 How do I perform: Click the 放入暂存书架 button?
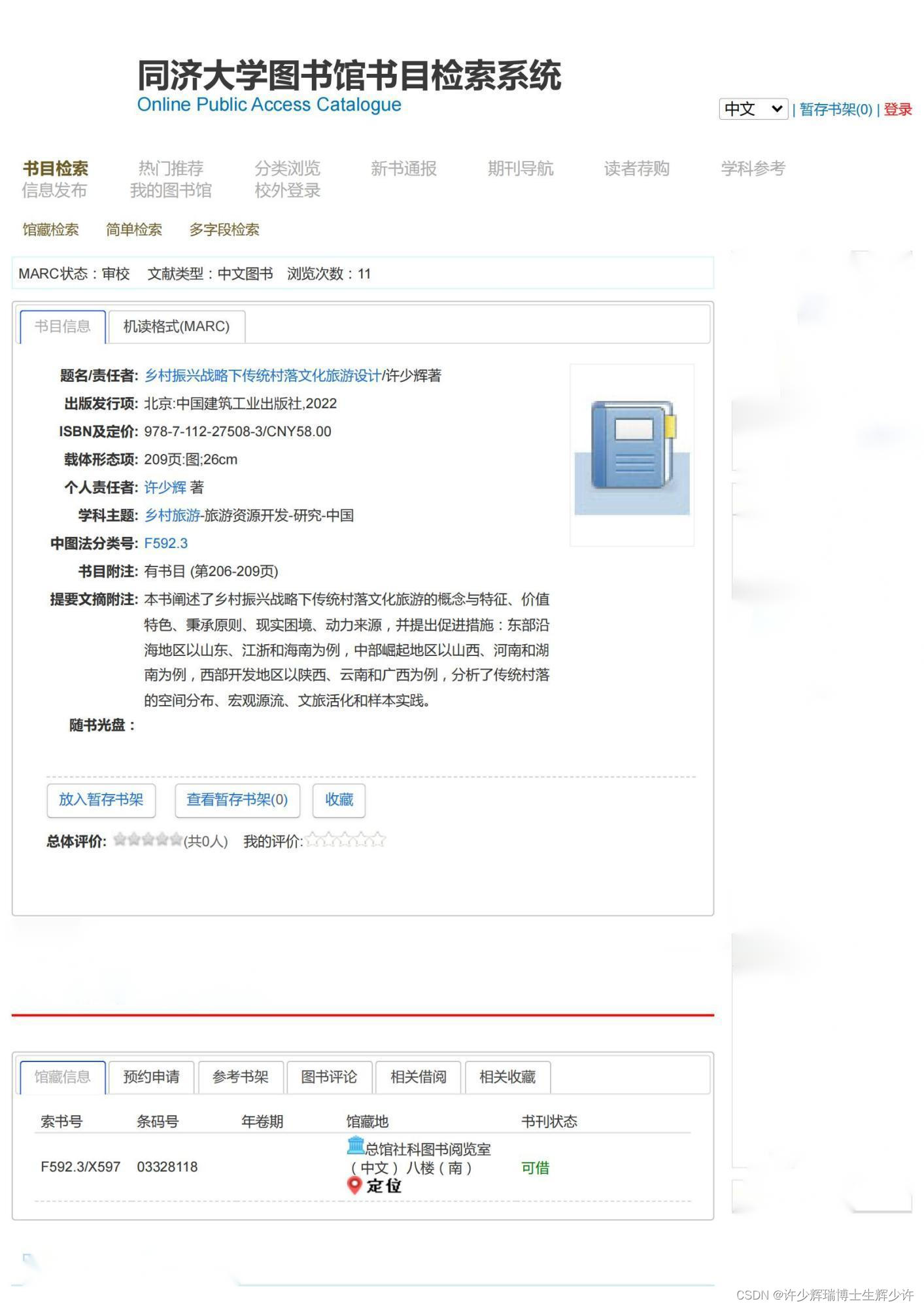(101, 800)
